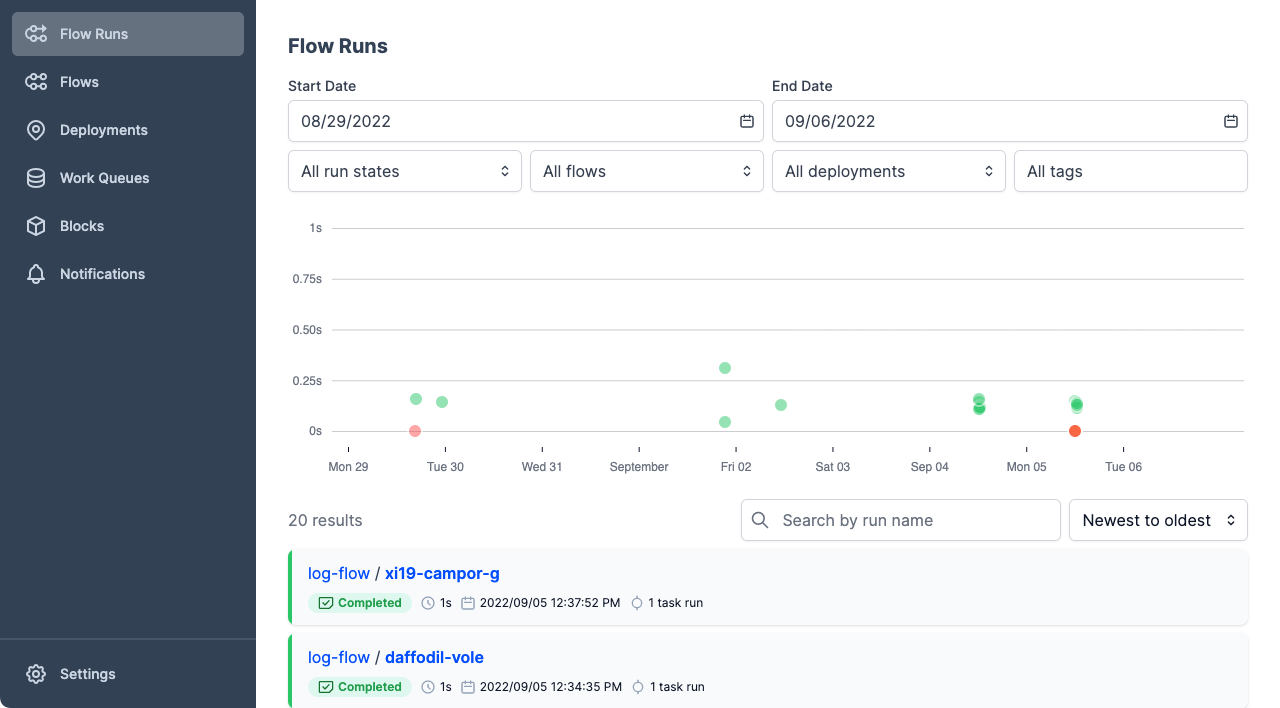Click the Notifications bell icon
This screenshot has width=1280, height=708.
point(36,274)
